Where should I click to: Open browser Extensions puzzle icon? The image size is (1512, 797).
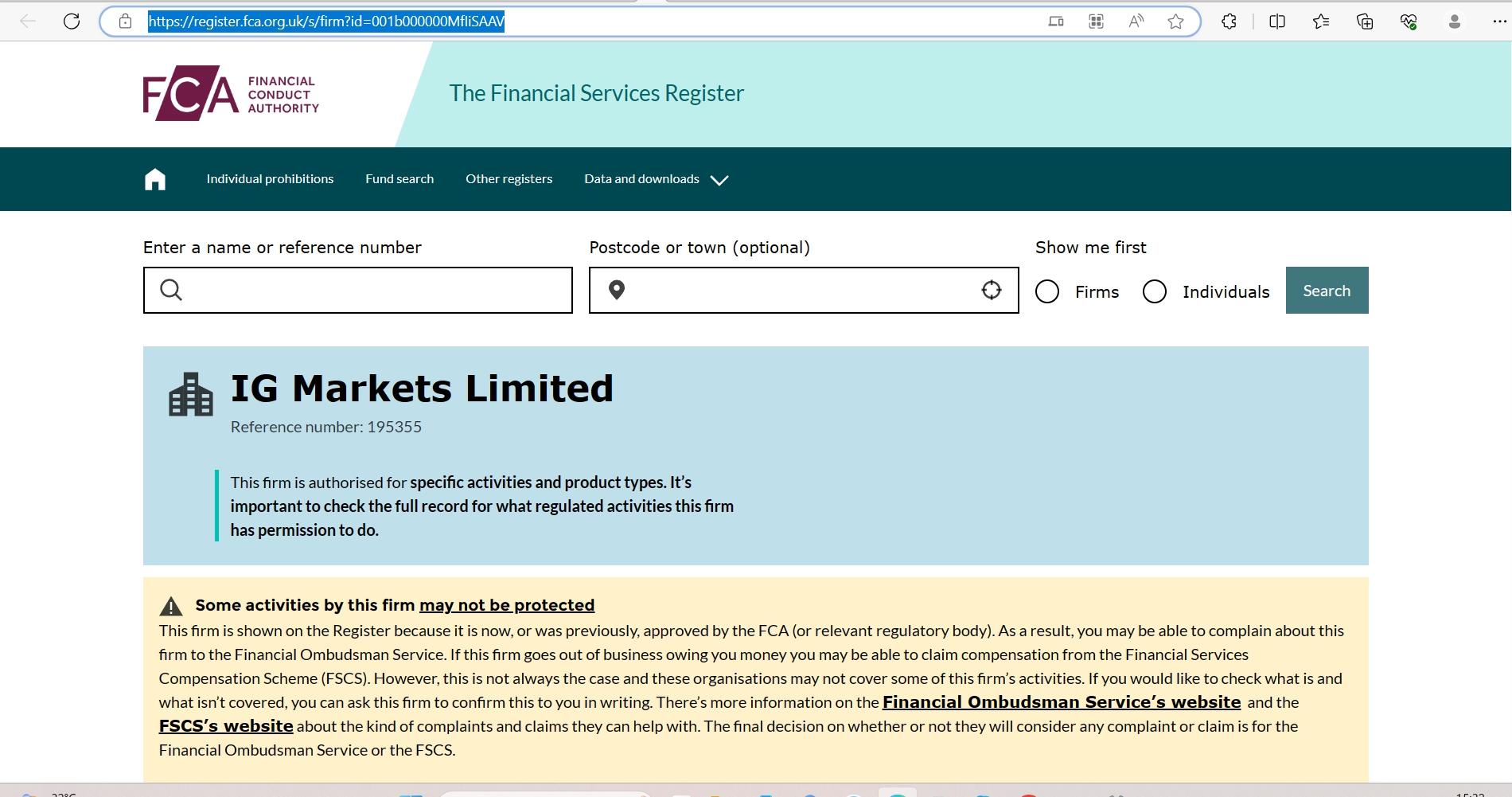[1229, 21]
